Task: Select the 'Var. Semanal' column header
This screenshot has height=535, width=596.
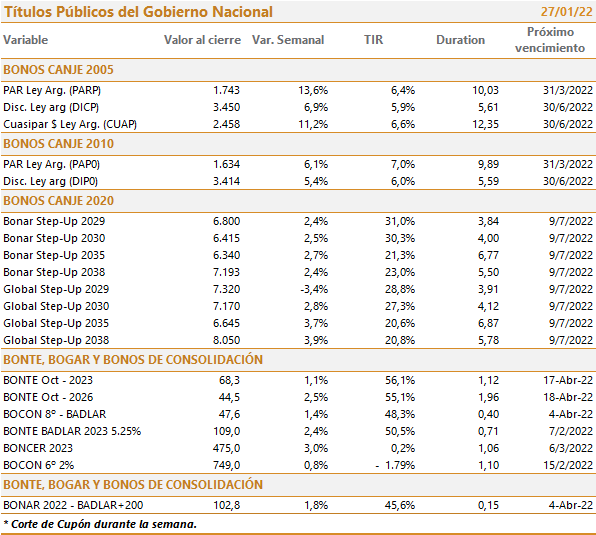Action: coord(288,40)
